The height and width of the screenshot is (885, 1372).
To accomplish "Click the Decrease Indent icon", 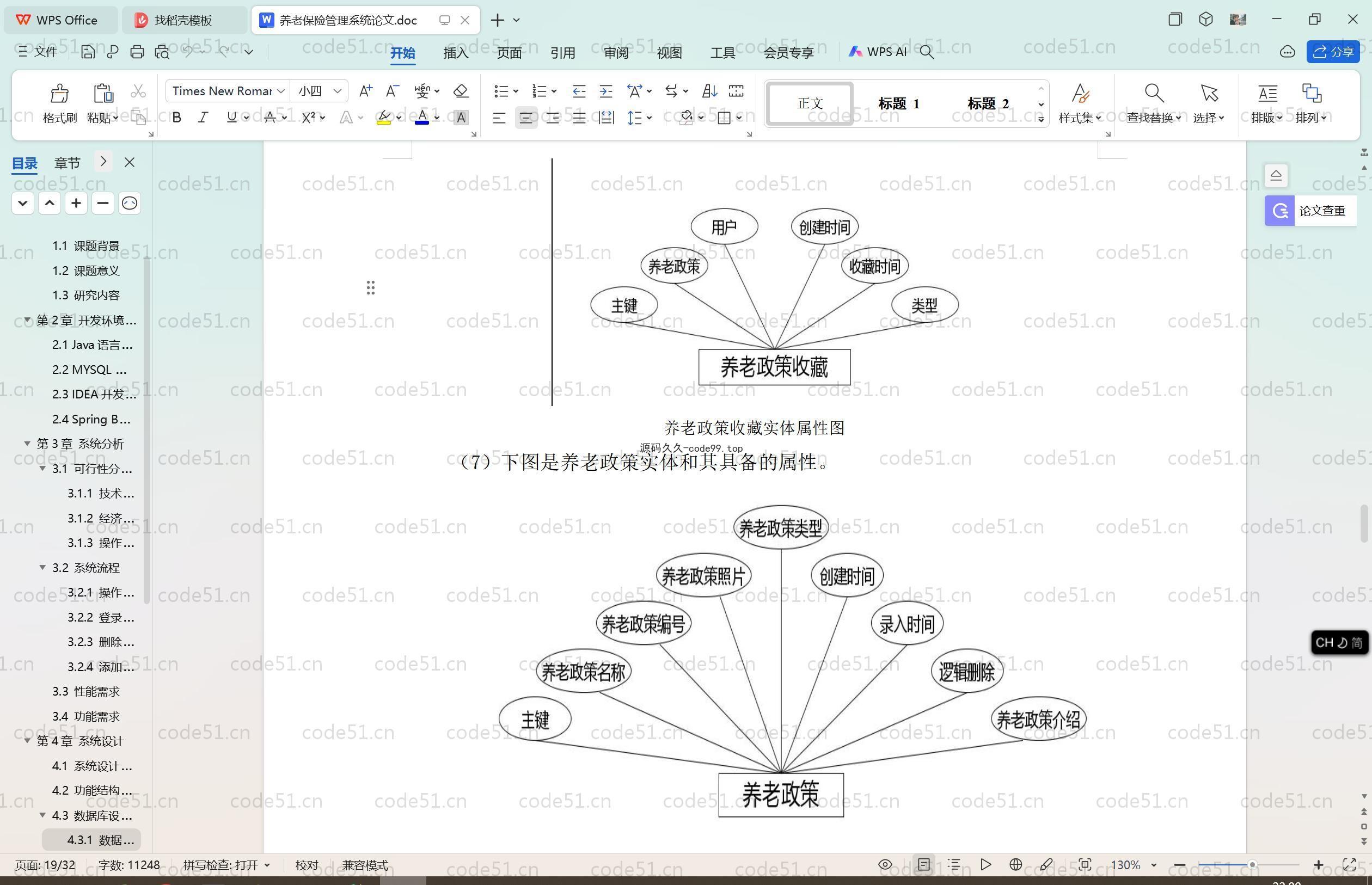I will pyautogui.click(x=579, y=91).
